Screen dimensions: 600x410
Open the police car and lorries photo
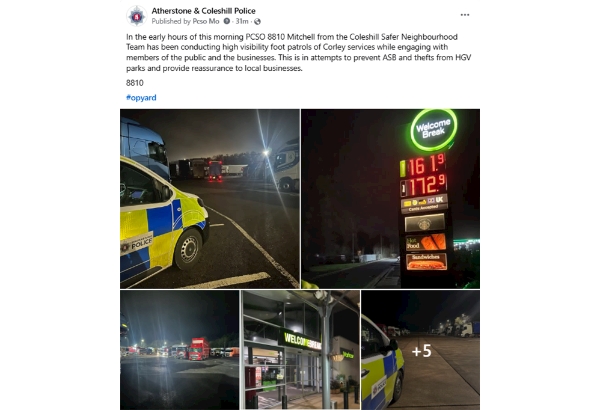point(210,199)
